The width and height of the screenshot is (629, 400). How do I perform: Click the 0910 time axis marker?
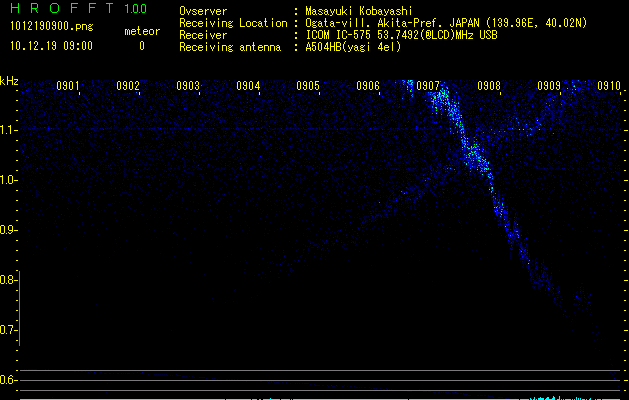coord(609,86)
